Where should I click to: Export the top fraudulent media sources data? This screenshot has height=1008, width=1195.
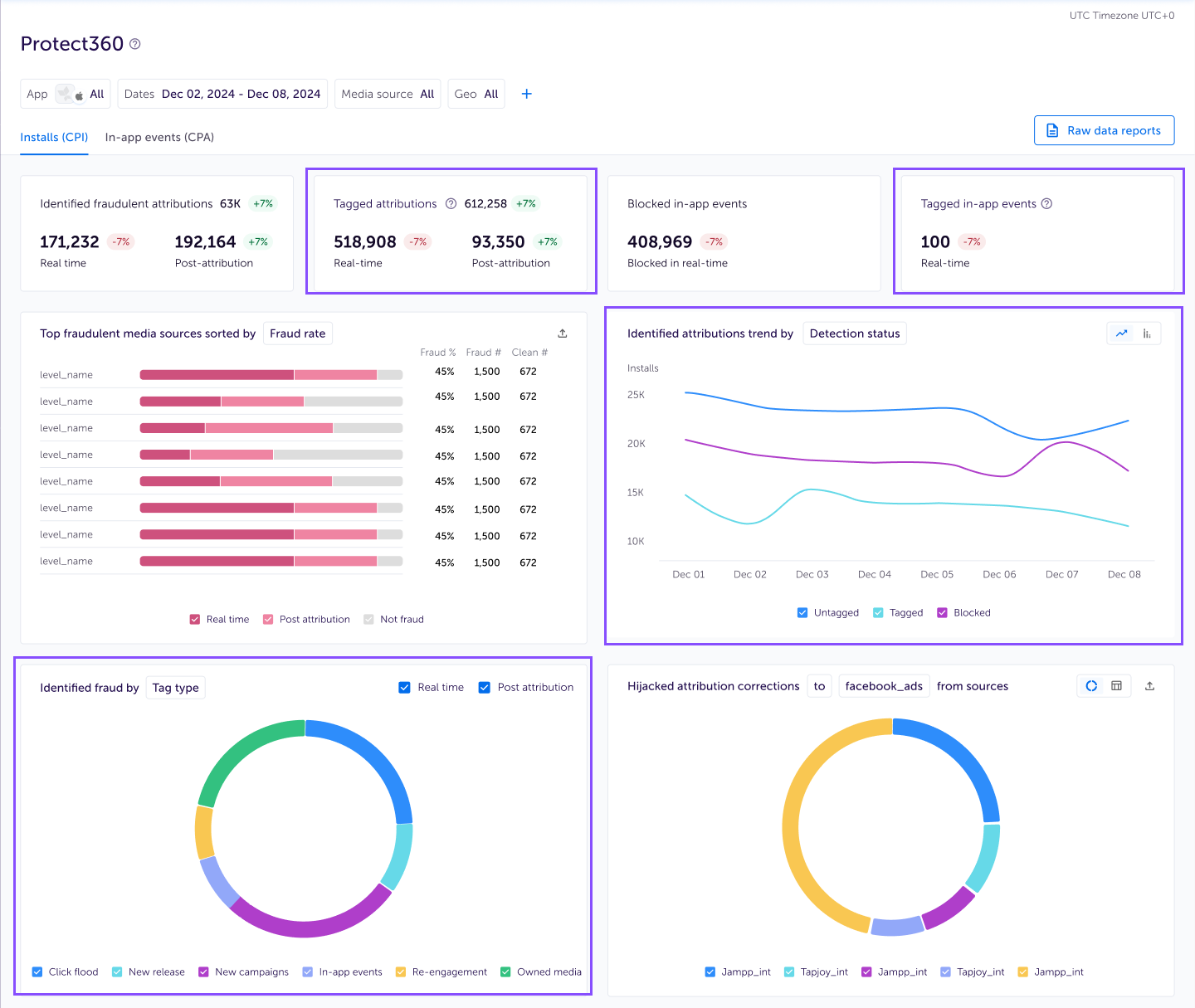click(562, 333)
